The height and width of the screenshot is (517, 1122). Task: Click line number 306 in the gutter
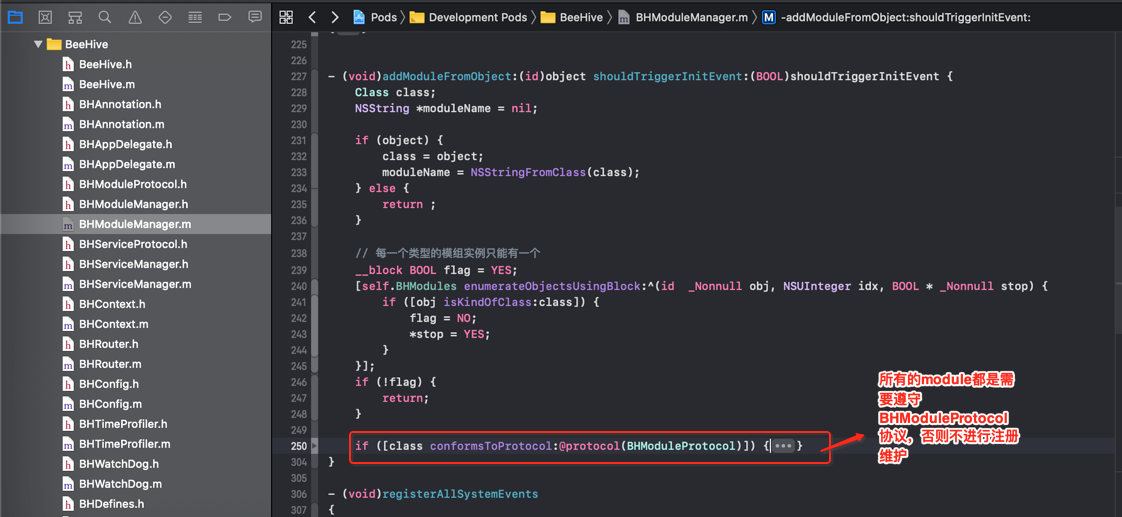(299, 494)
